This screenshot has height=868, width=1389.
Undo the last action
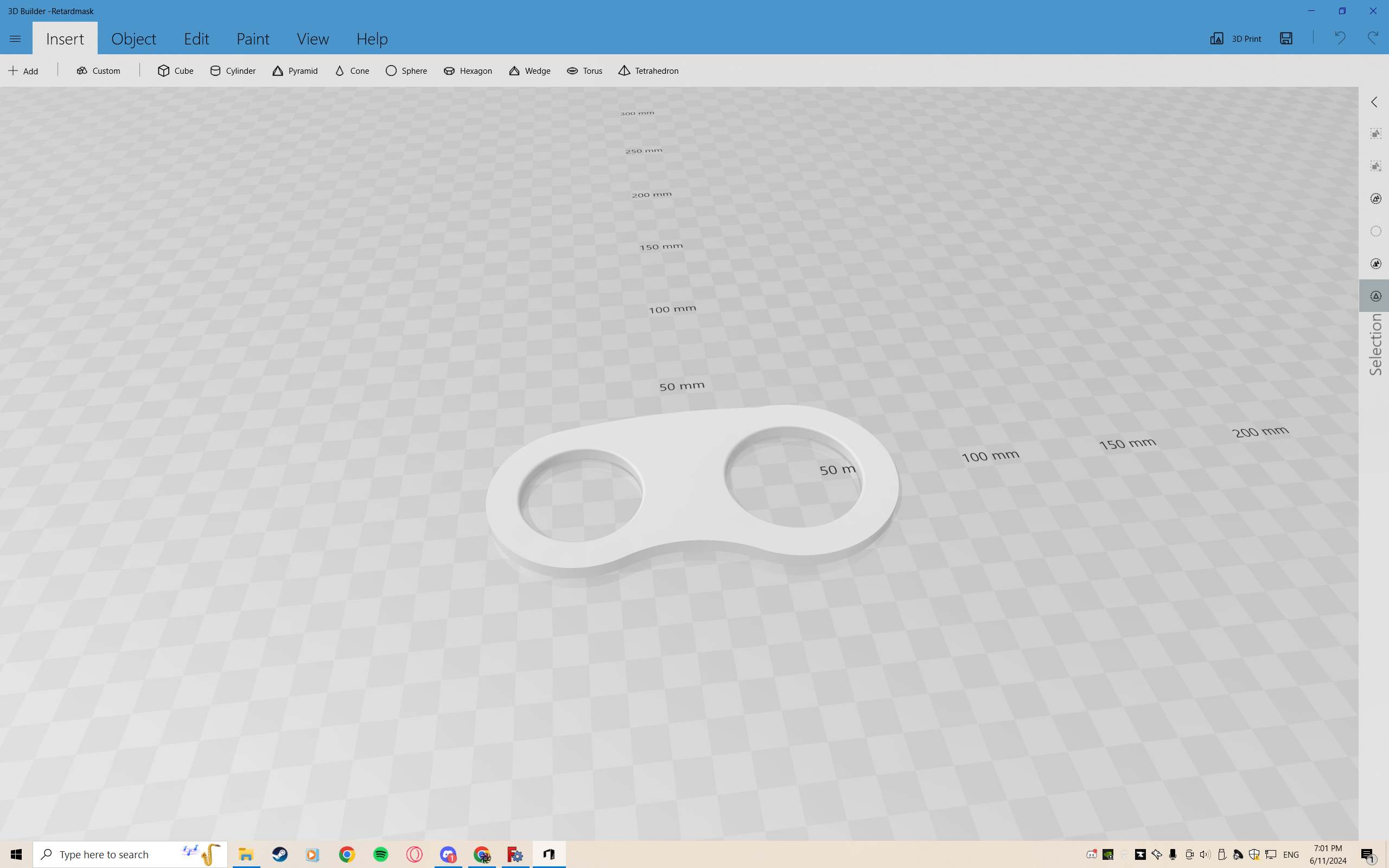(1340, 39)
